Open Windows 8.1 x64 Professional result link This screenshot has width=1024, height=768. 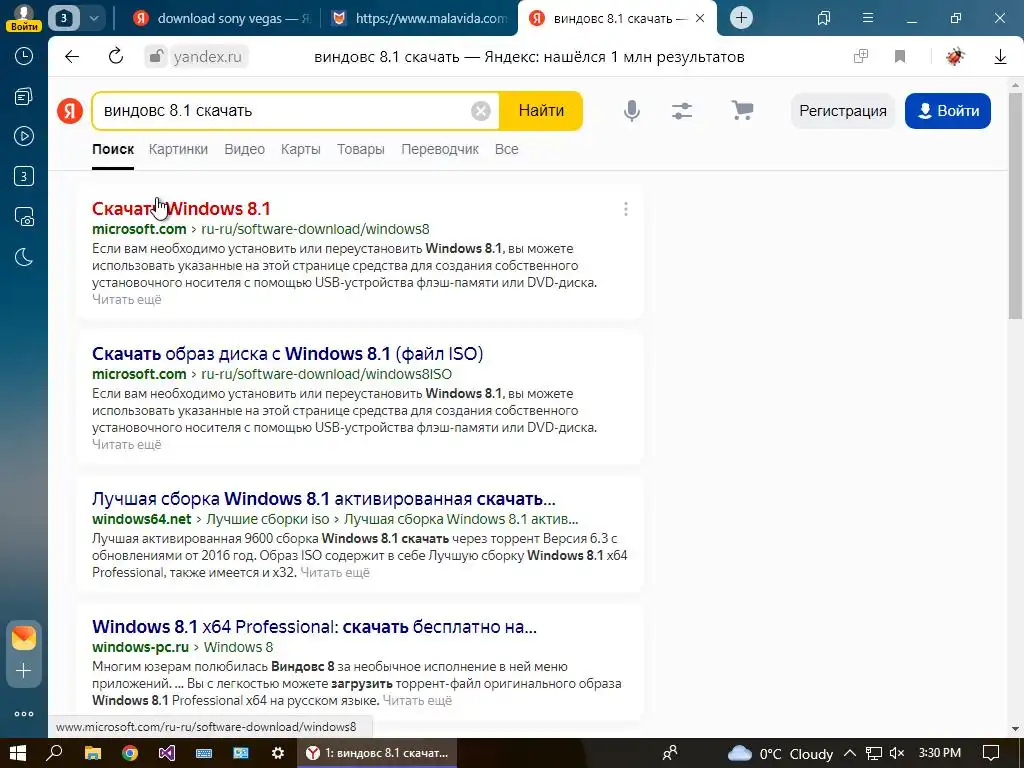[314, 627]
